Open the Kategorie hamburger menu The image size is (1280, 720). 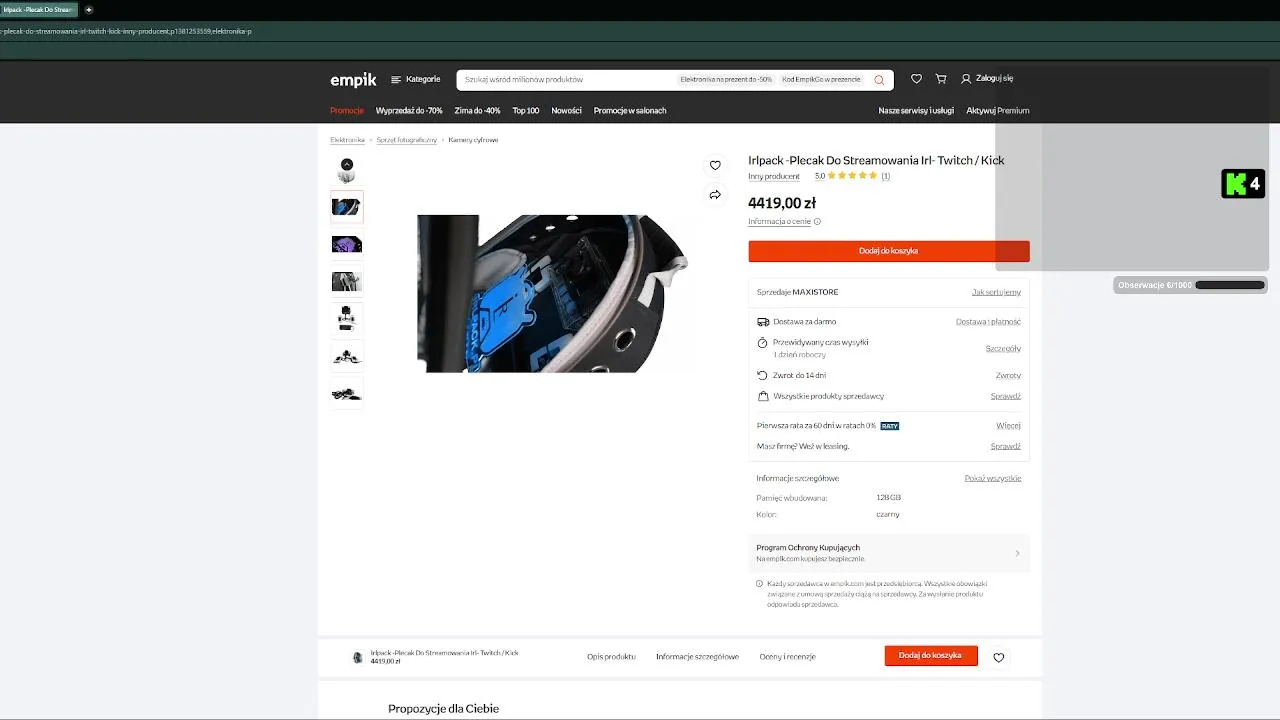tap(415, 79)
